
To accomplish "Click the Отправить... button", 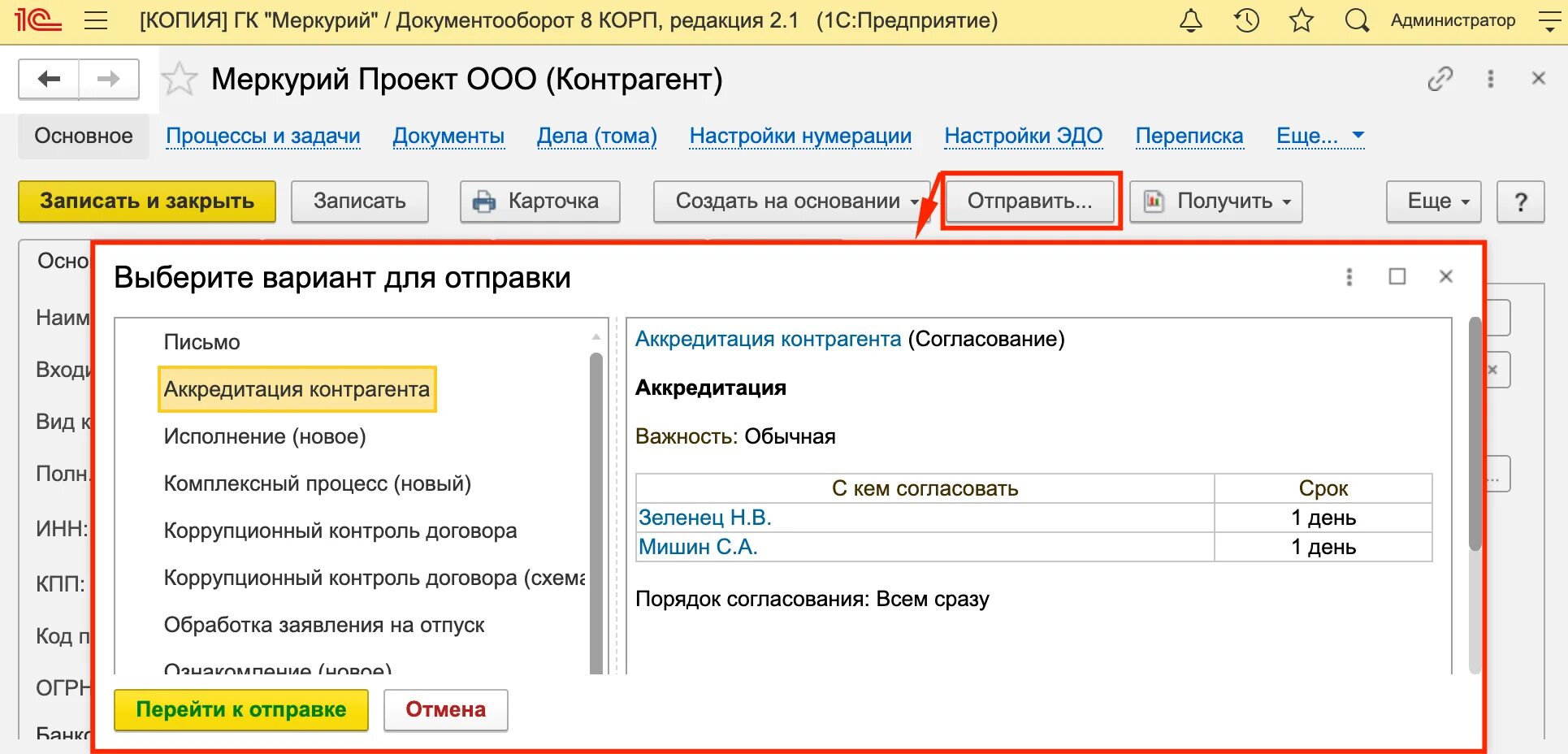I will click(1030, 201).
